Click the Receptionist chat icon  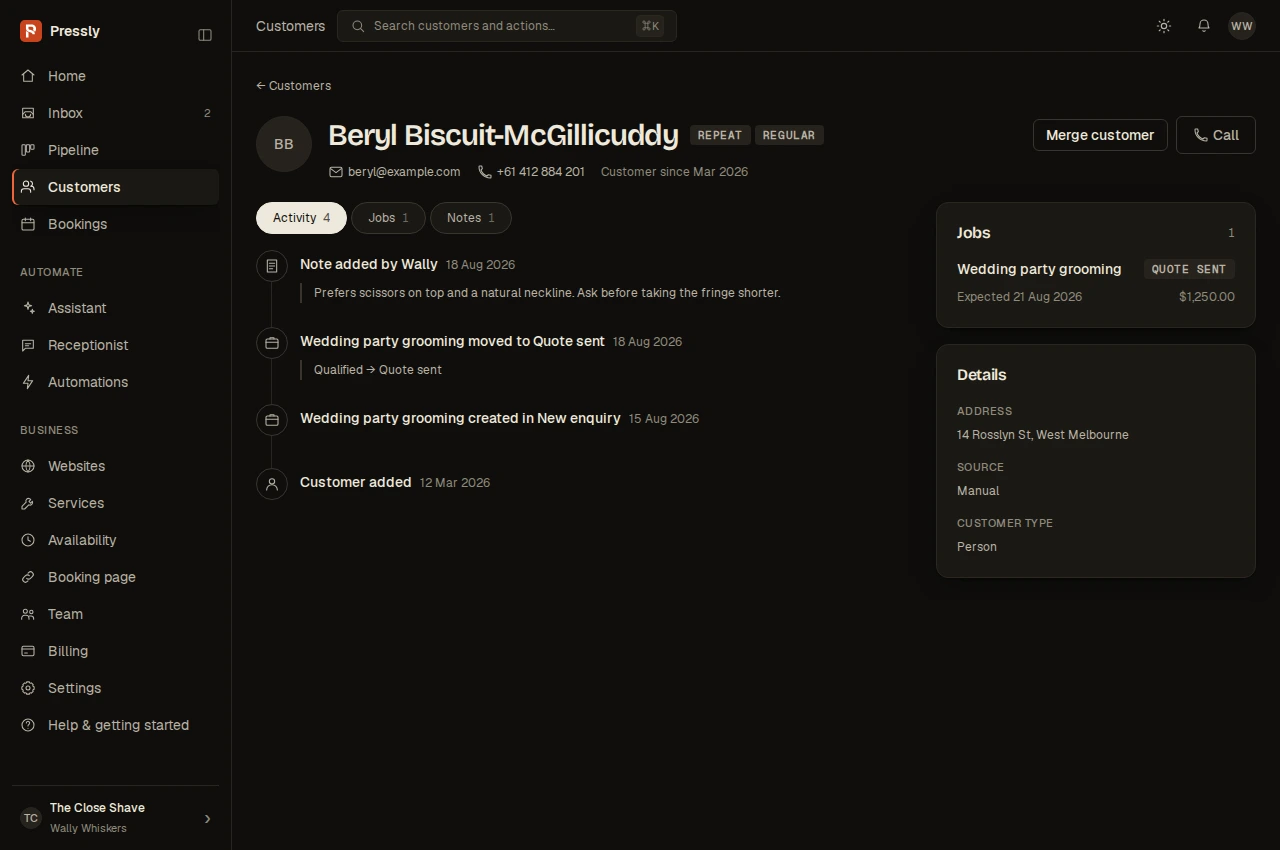pyautogui.click(x=28, y=345)
